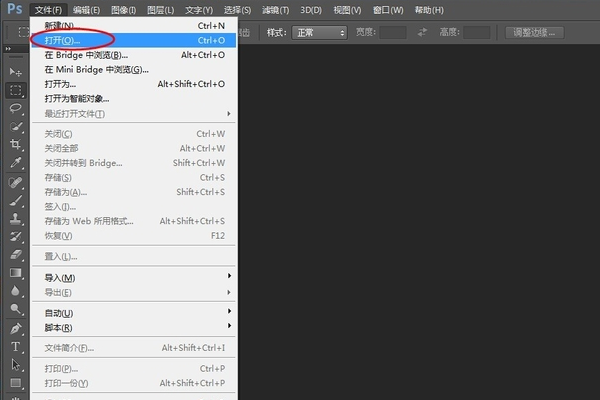Viewport: 600px width, 400px height.
Task: Choose 存储为 Web 所用格式... entry
Action: [134, 221]
